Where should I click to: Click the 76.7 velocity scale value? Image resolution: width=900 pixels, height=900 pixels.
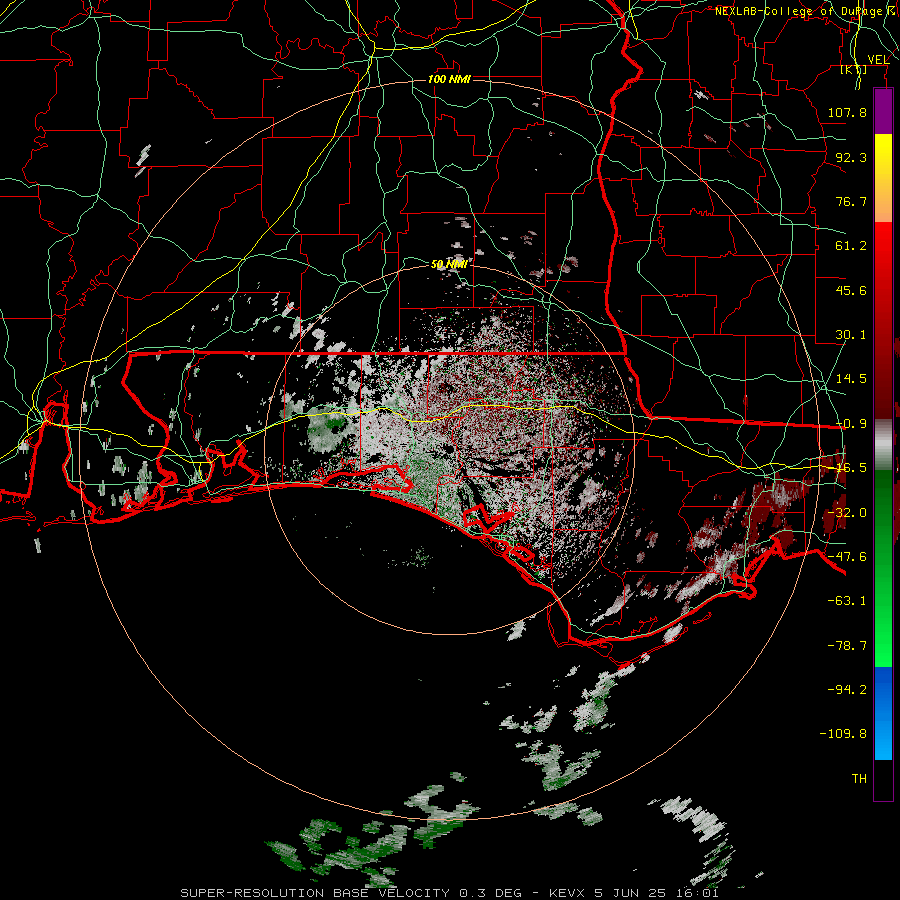(851, 201)
